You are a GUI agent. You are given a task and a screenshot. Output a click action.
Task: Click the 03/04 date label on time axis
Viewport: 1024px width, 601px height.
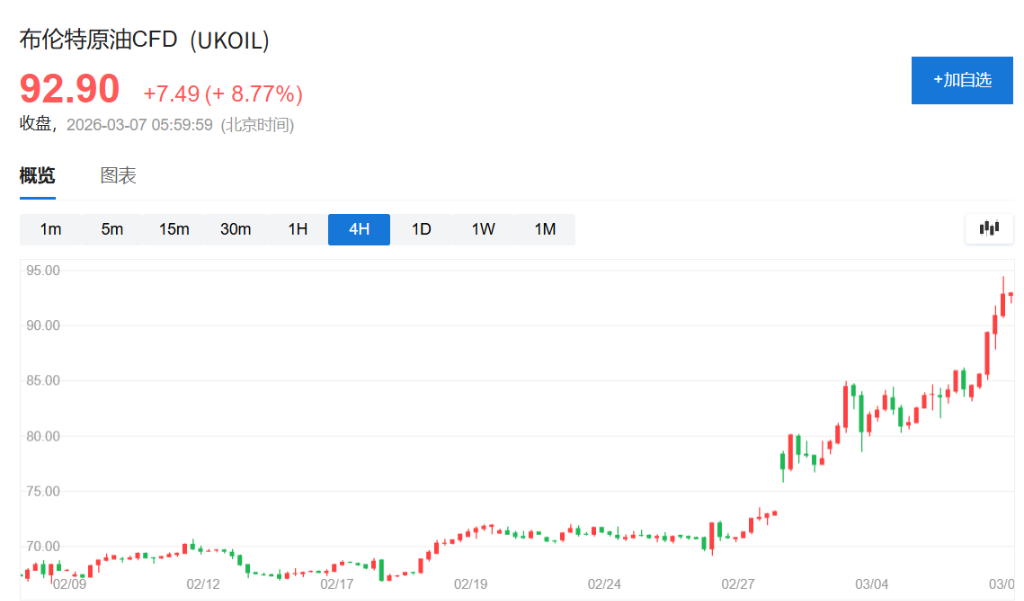click(871, 583)
